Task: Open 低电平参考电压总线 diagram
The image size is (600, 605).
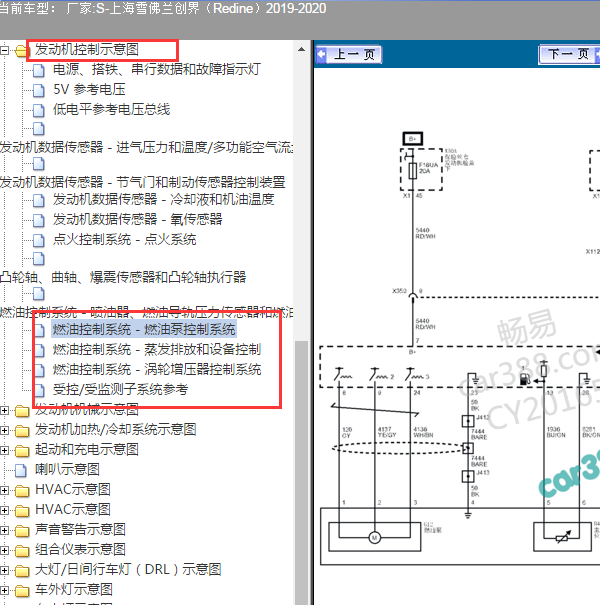Action: 112,110
